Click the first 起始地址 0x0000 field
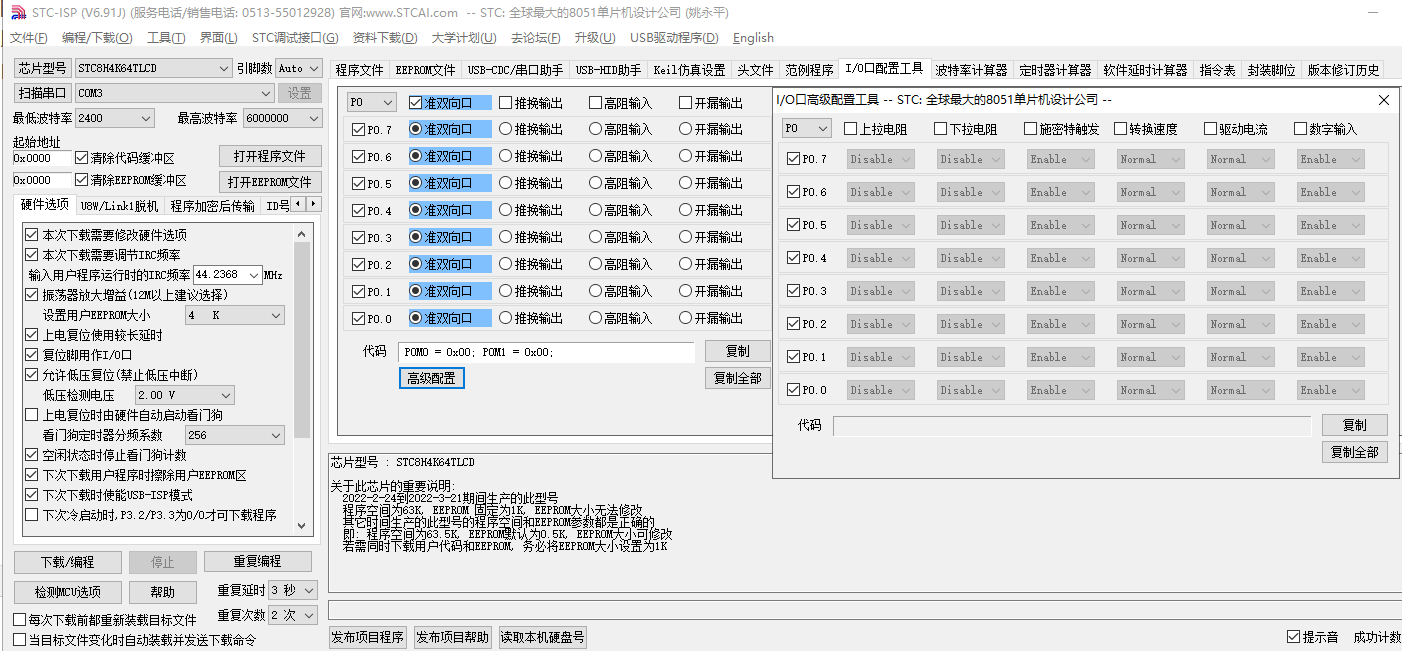 point(43,158)
